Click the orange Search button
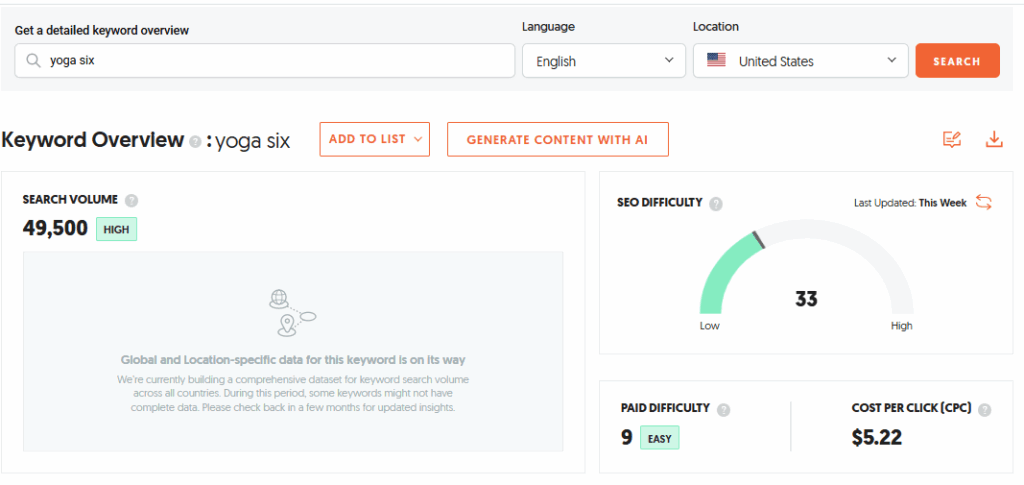1024x485 pixels. 957,61
